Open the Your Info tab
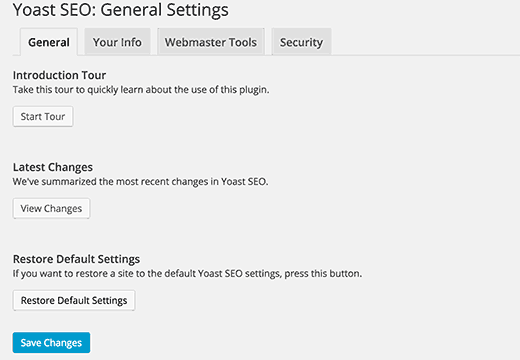520x360 pixels. pos(117,42)
